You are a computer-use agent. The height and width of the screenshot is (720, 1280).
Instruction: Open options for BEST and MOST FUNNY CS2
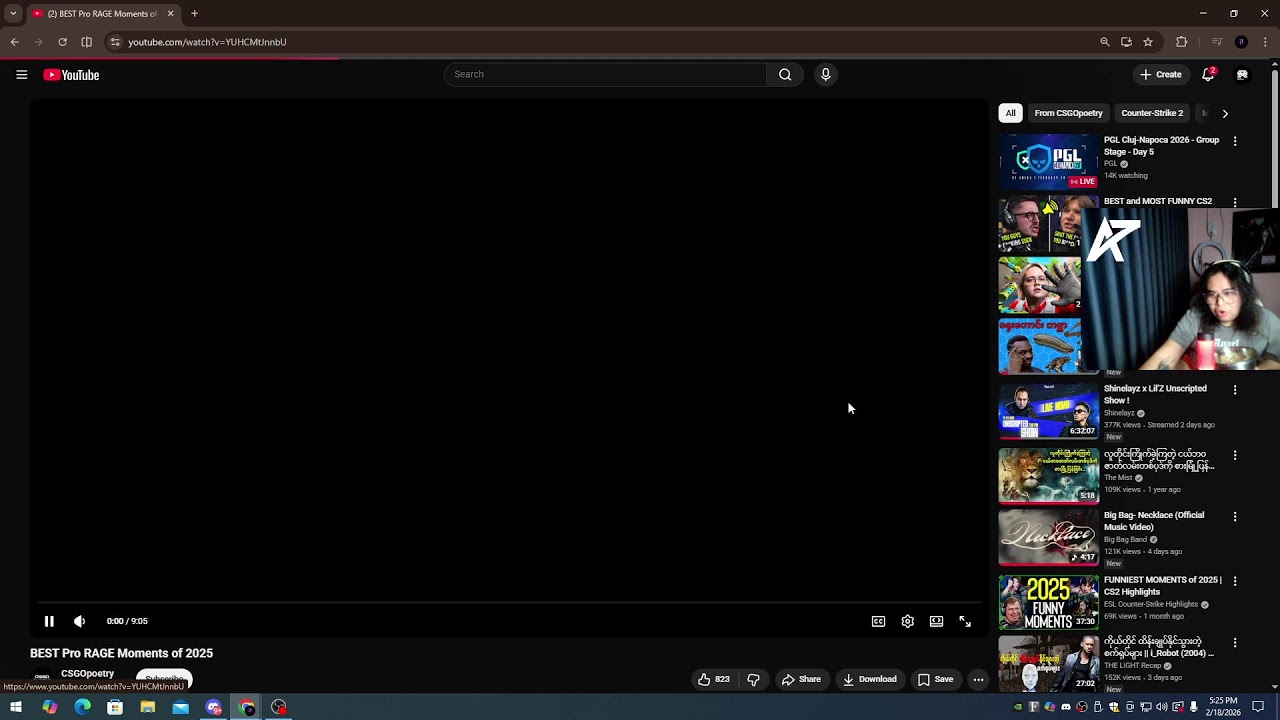1235,202
